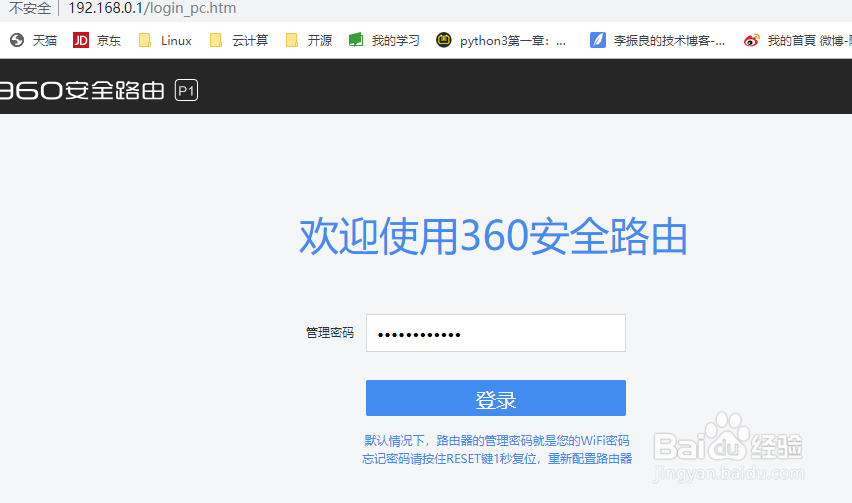Click the 天猫 bookmark label
The height and width of the screenshot is (503, 852).
point(45,41)
